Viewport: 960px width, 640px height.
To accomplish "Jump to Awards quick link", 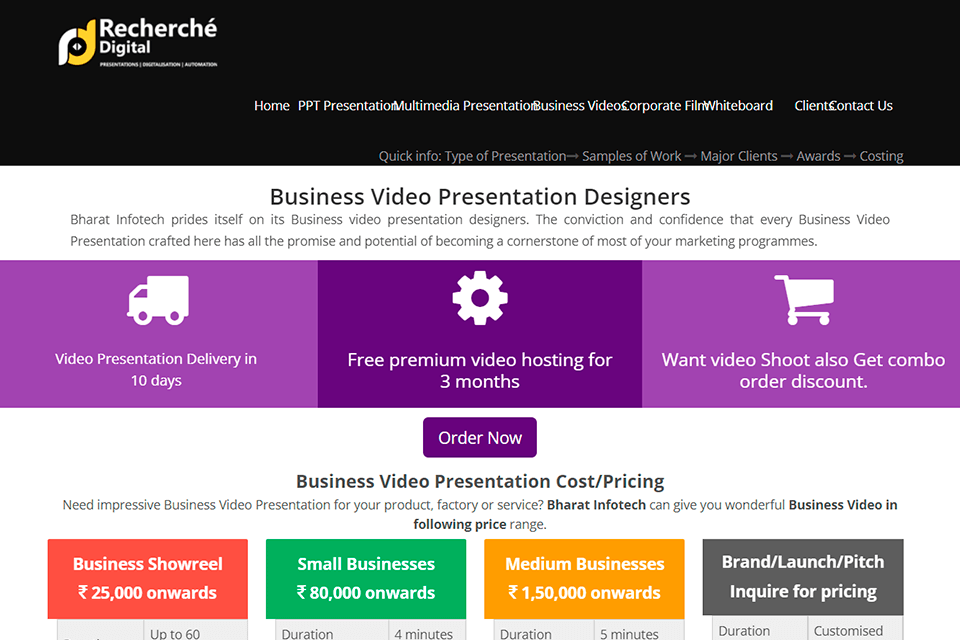I will (x=818, y=156).
